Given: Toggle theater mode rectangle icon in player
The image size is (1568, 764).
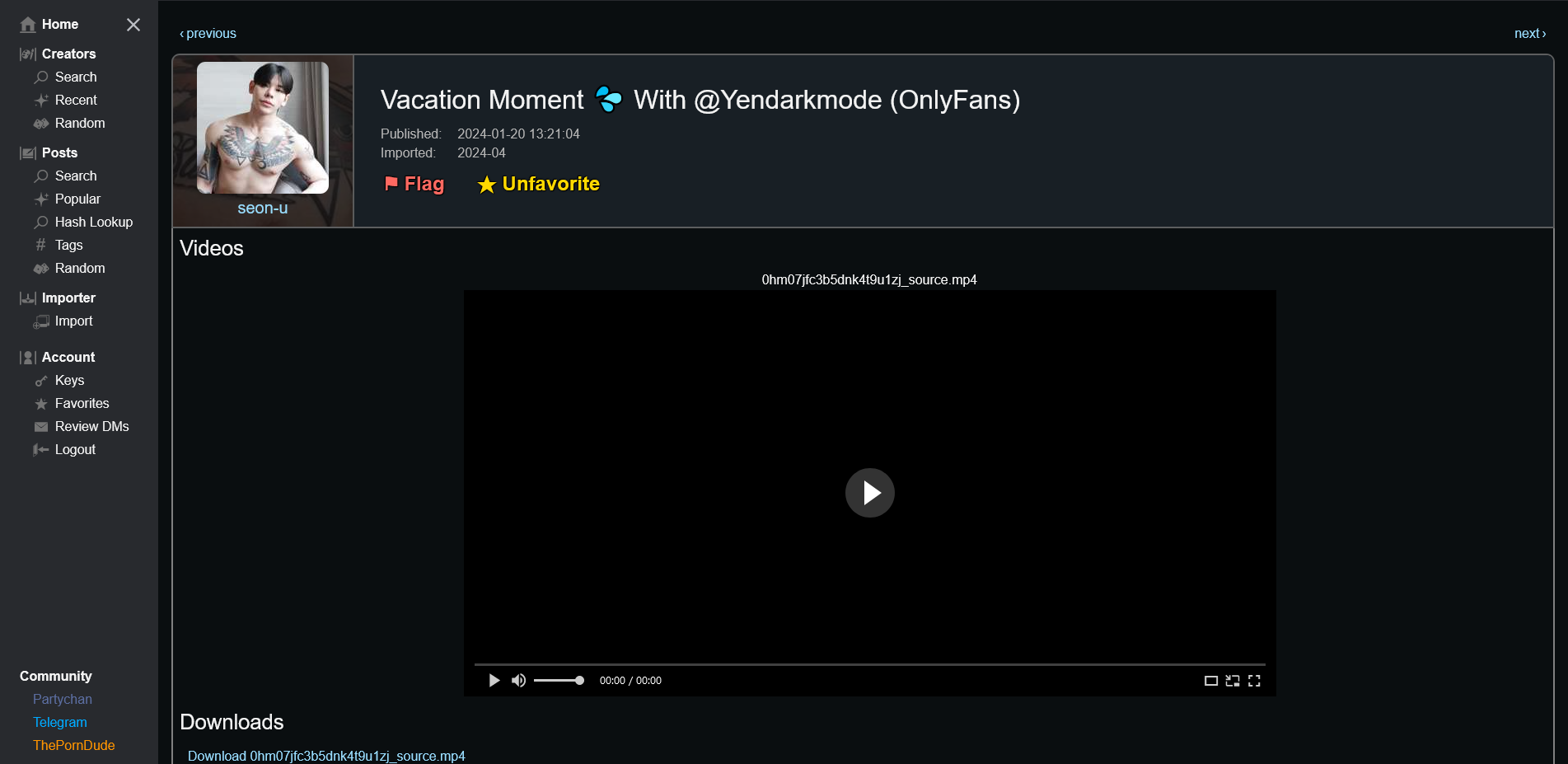Looking at the screenshot, I should point(1210,681).
